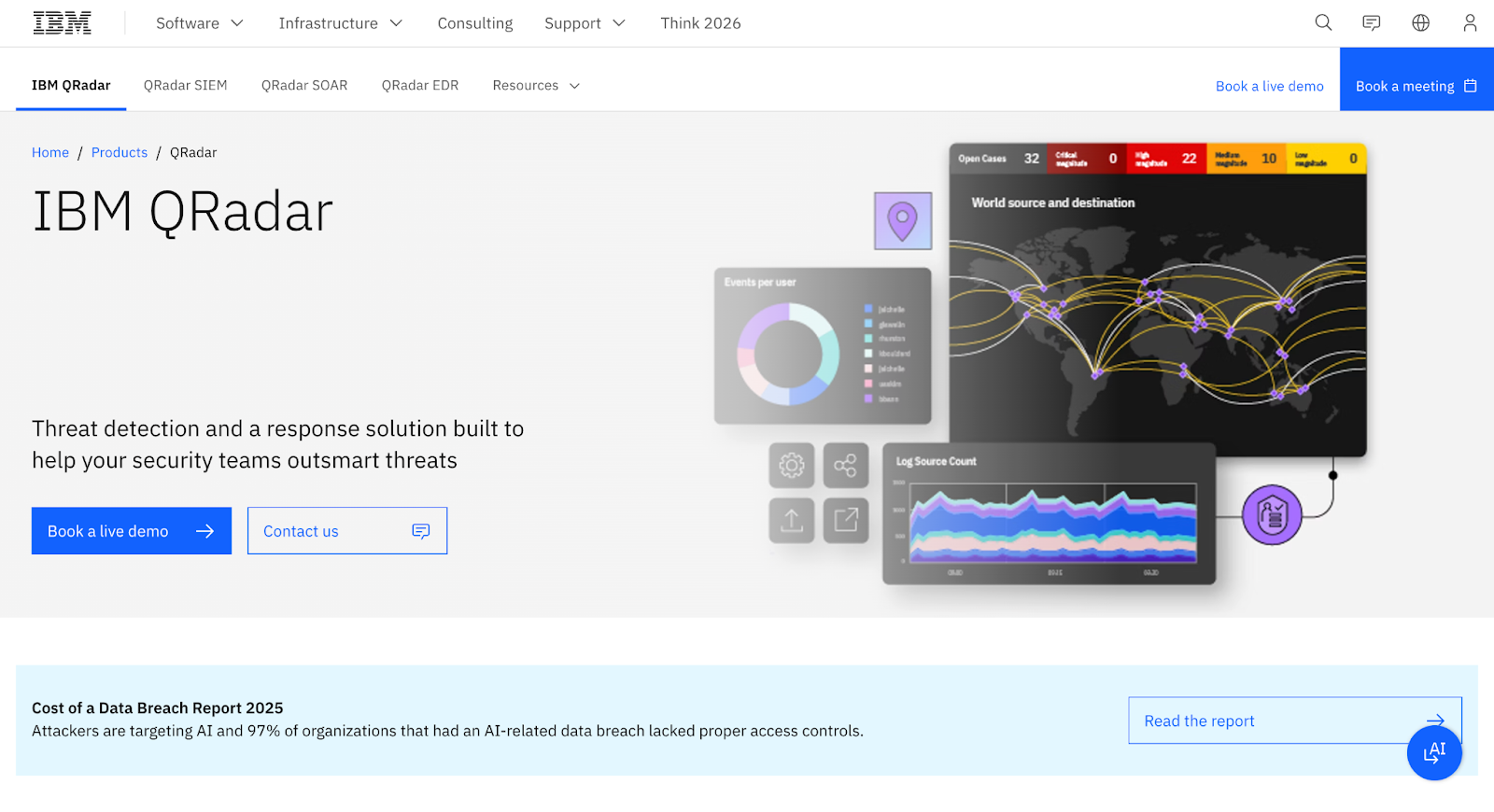The height and width of the screenshot is (812, 1494).
Task: Click the purple location pin icon
Action: 903,221
